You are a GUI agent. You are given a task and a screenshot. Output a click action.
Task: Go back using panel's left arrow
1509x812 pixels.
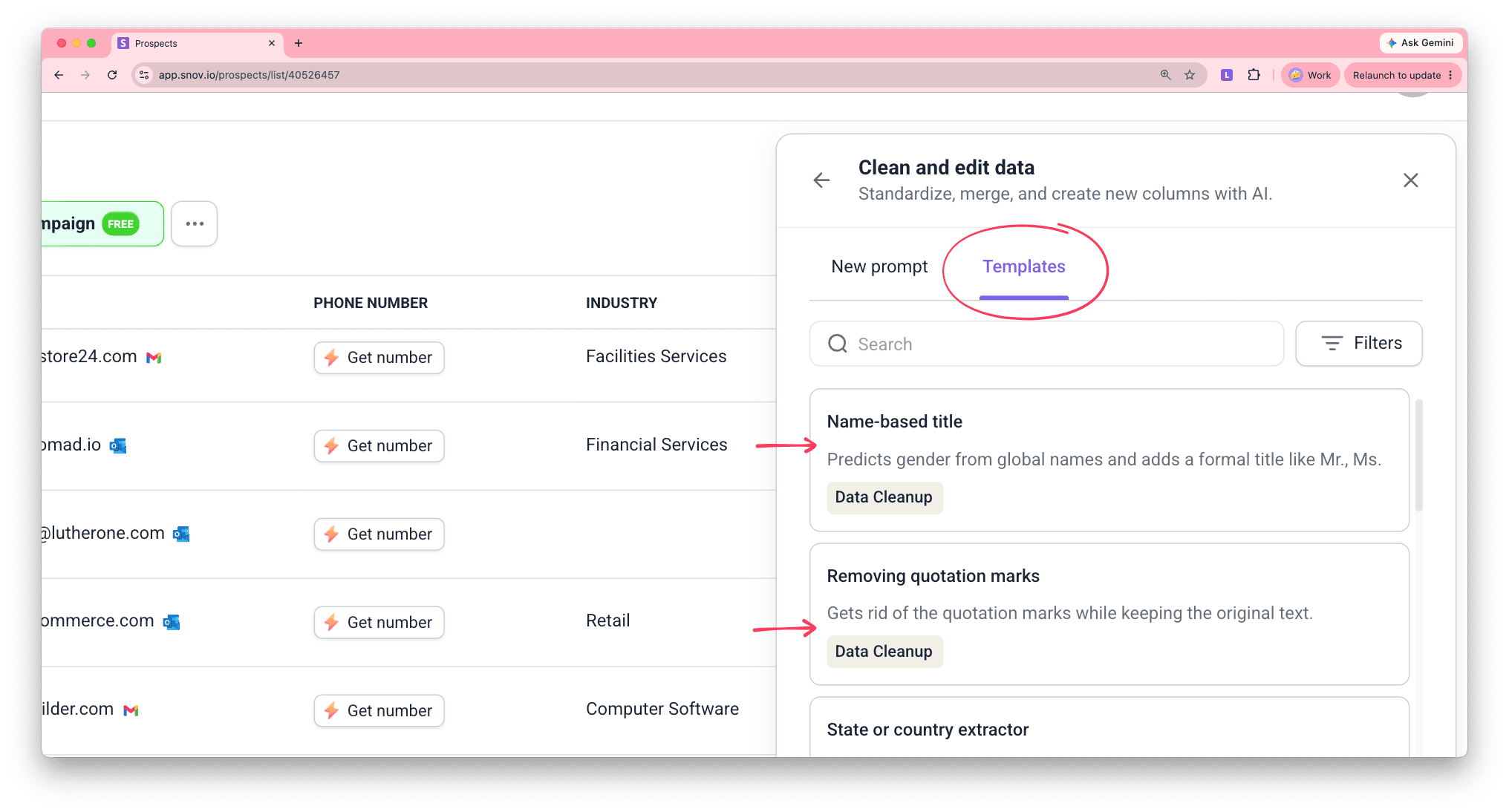pyautogui.click(x=821, y=180)
